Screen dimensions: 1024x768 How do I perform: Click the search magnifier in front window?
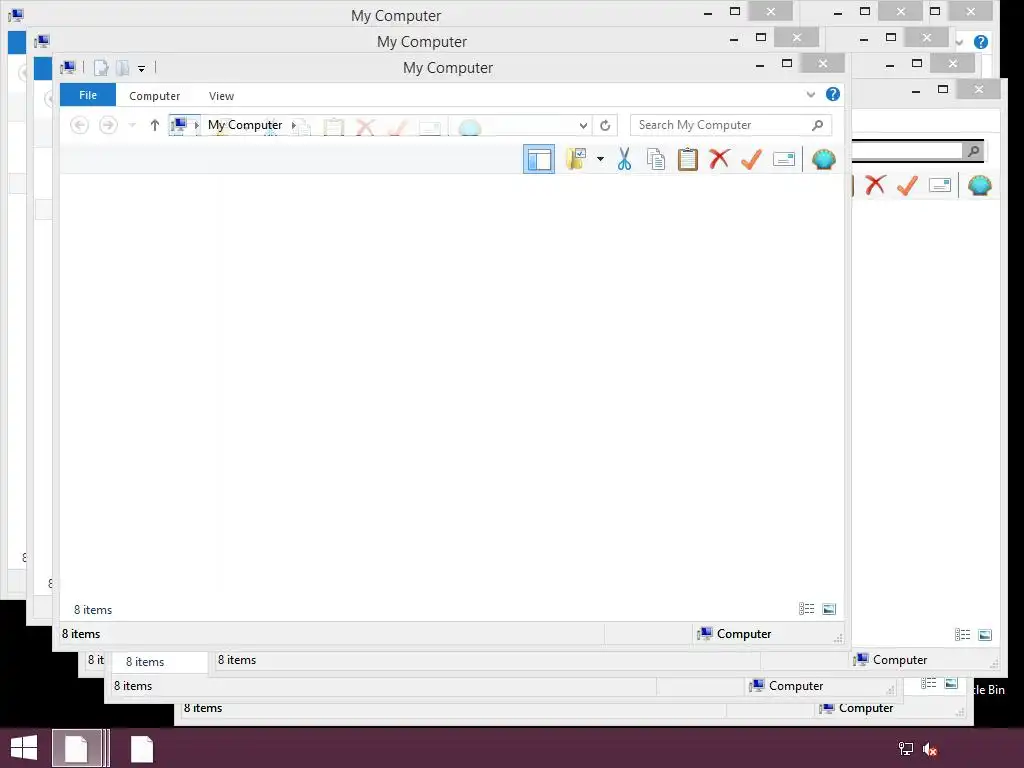coord(818,125)
